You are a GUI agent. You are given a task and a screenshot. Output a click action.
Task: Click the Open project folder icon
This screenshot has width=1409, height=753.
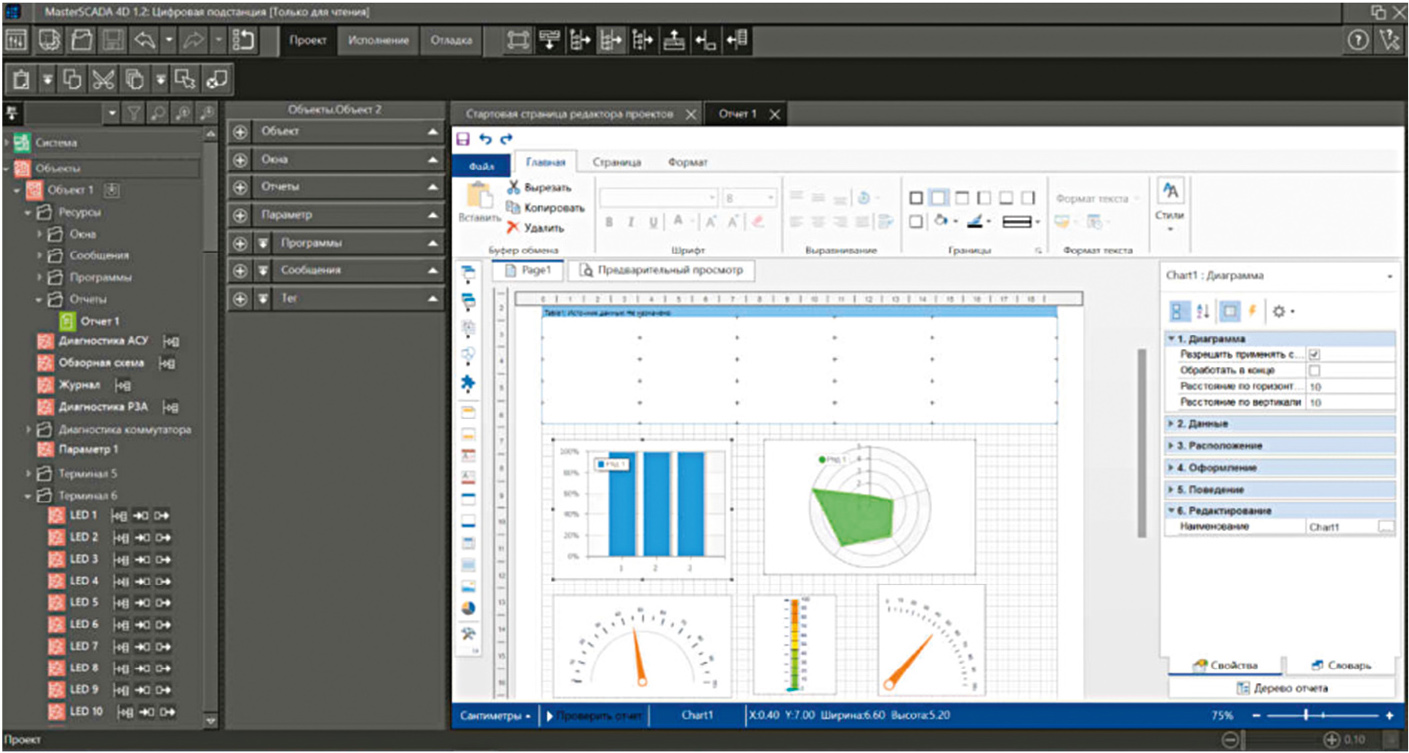click(x=81, y=41)
